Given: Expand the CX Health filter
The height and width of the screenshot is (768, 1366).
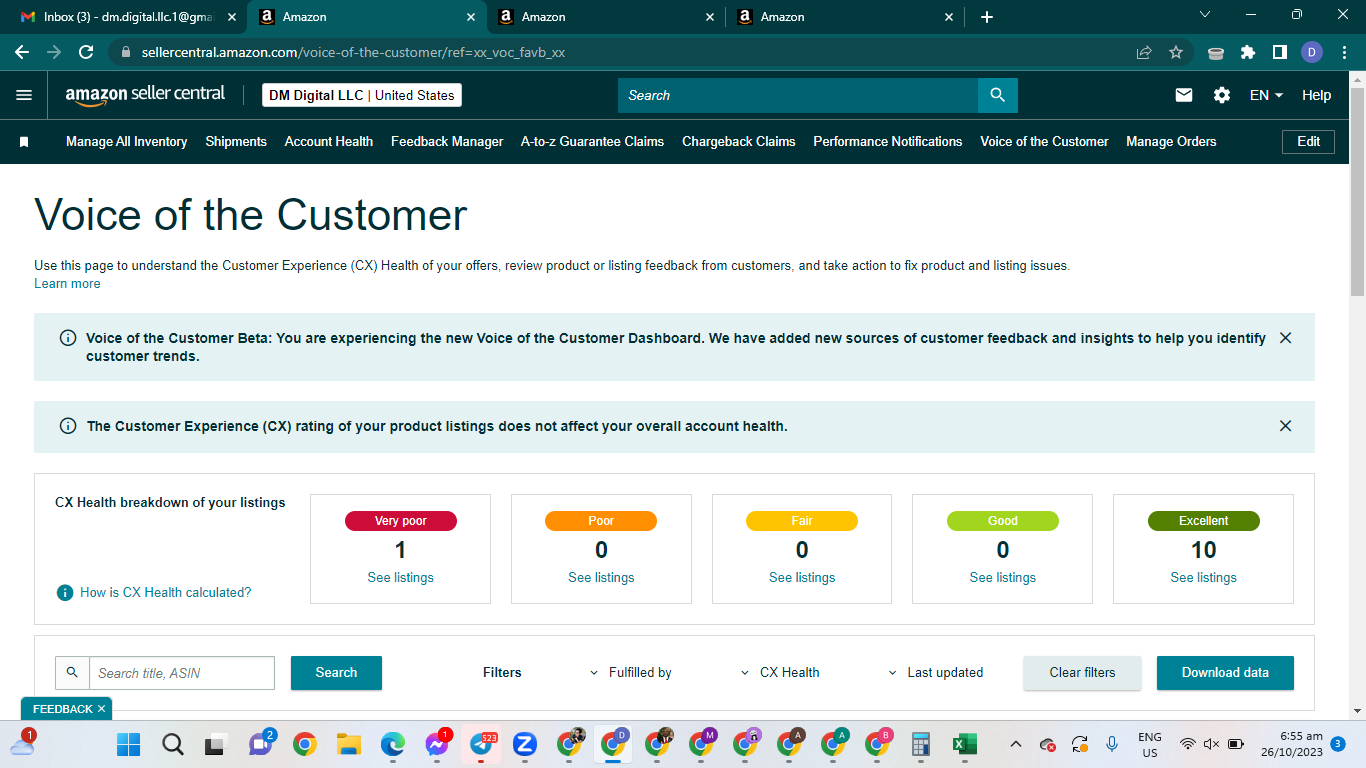Looking at the screenshot, I should [x=780, y=673].
